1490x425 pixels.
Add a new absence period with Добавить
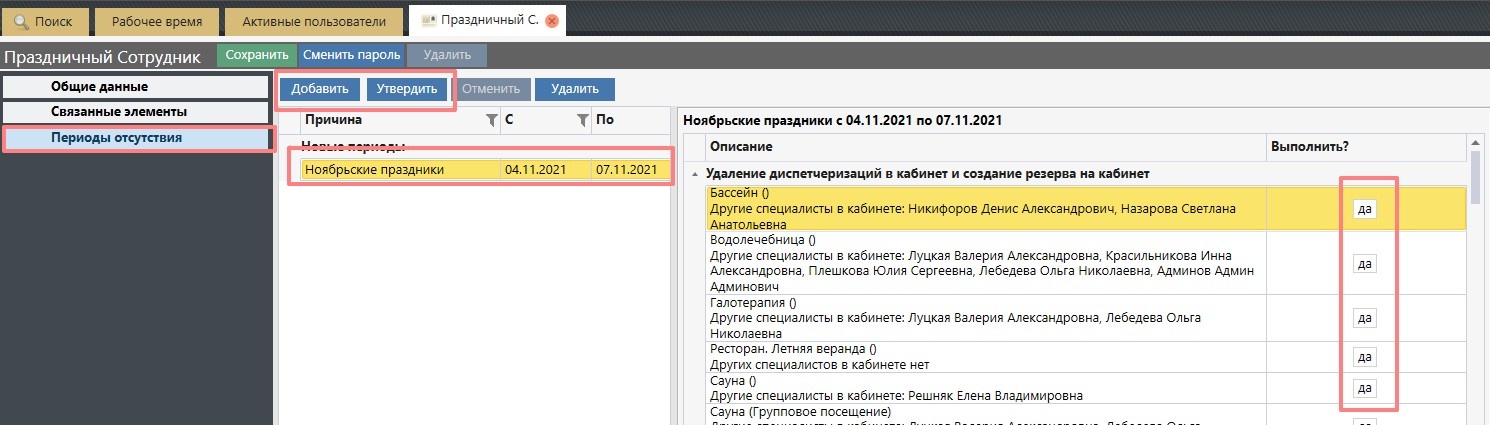[x=319, y=89]
